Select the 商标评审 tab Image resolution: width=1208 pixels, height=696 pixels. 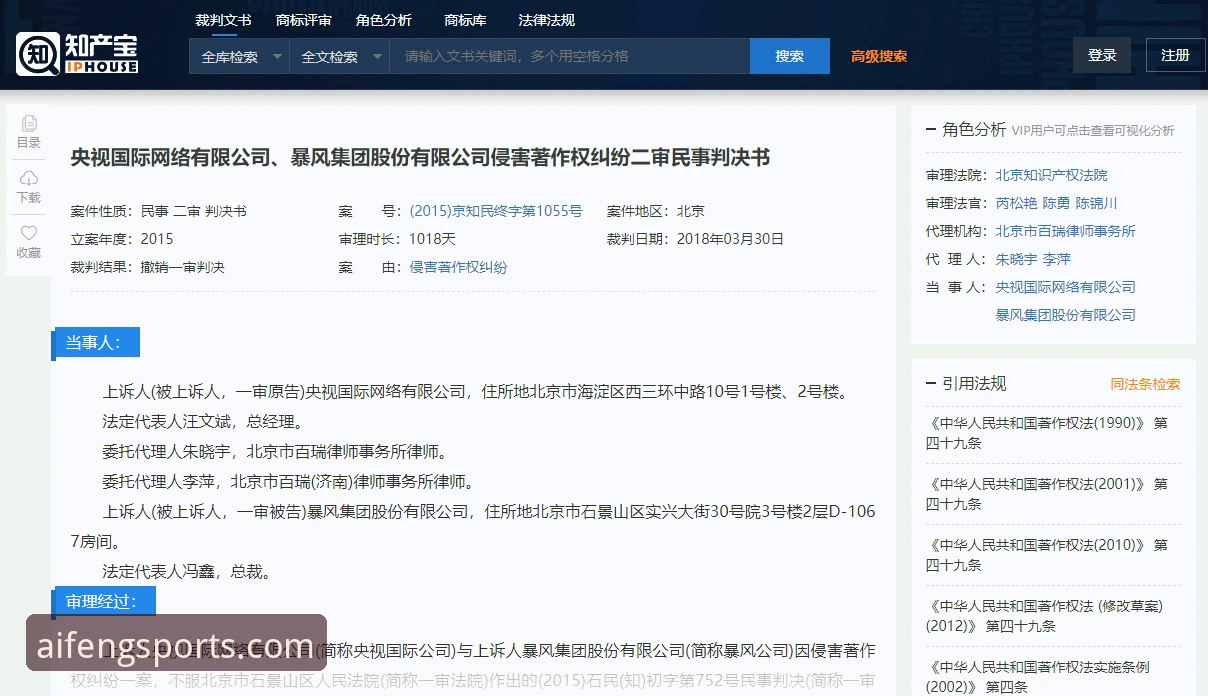(303, 20)
